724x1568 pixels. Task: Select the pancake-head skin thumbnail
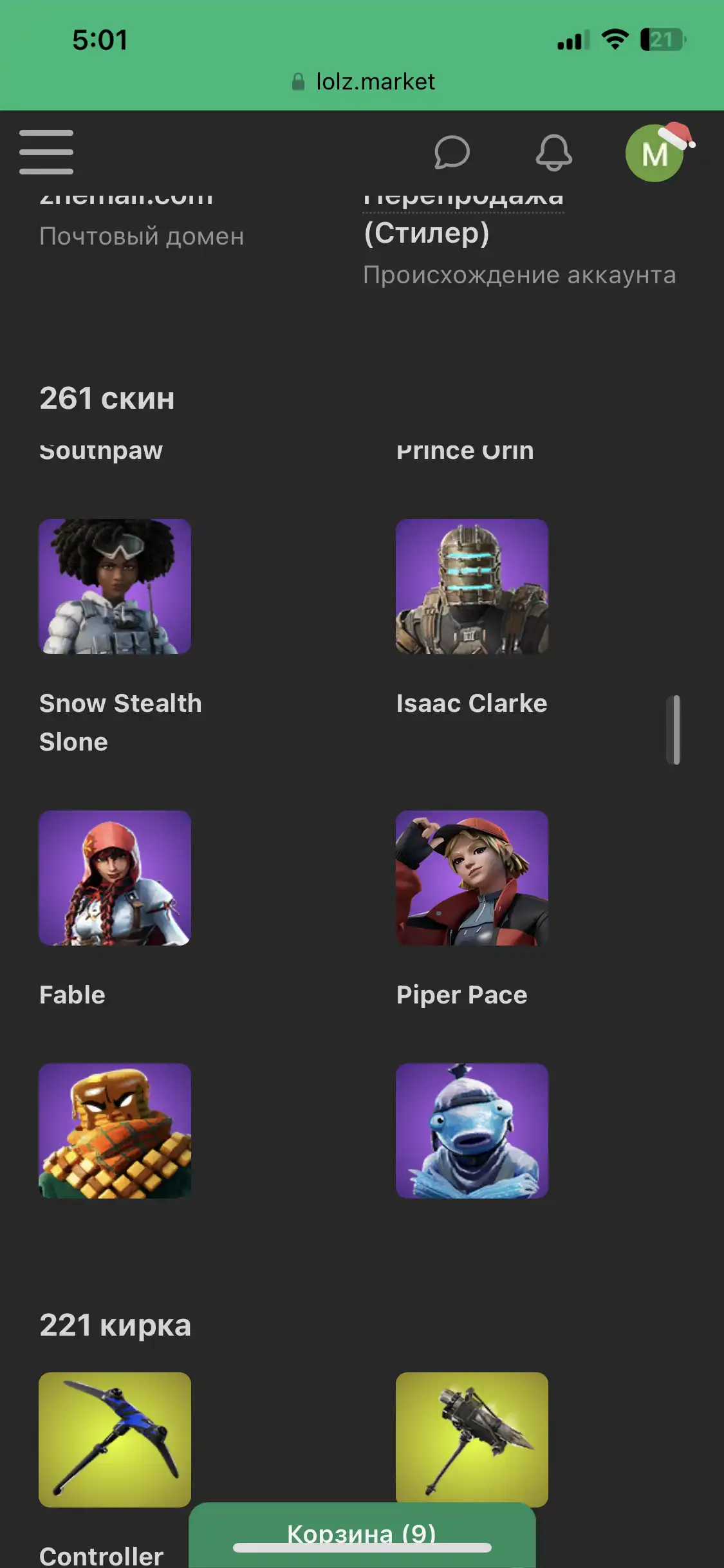click(115, 1131)
